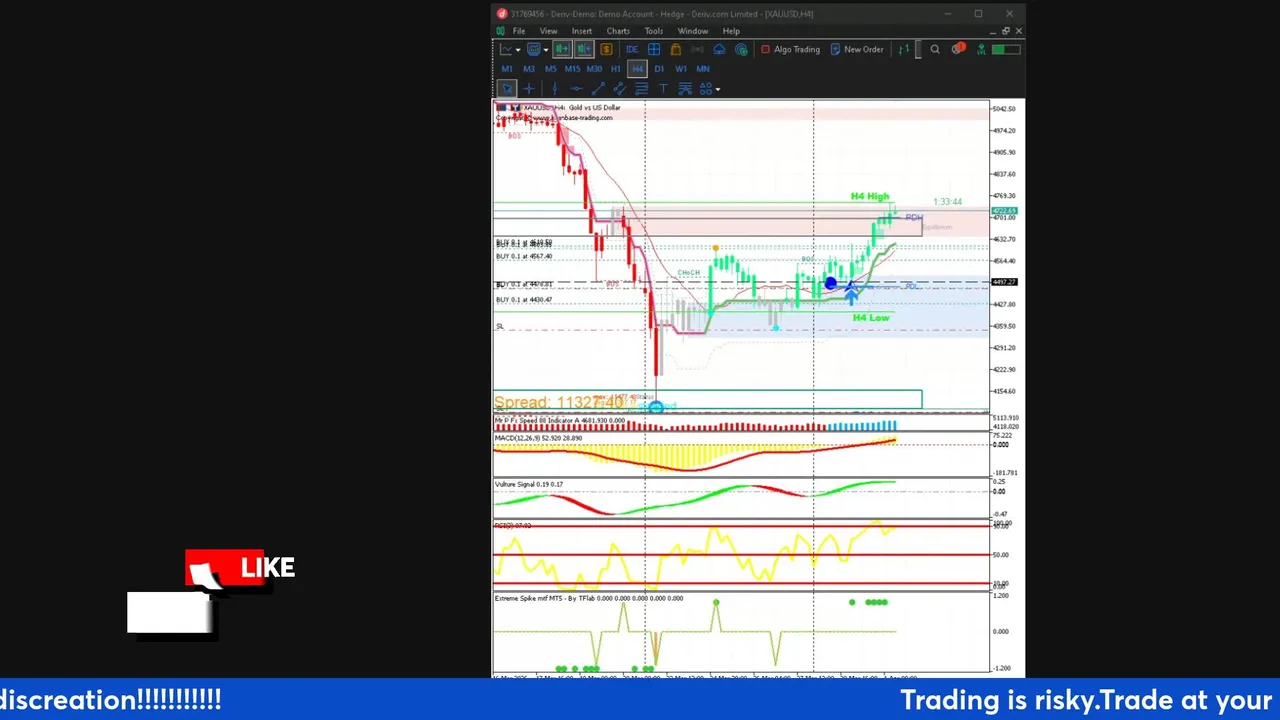Click the BUY 0.1 at 4430.47 order line

tap(524, 299)
